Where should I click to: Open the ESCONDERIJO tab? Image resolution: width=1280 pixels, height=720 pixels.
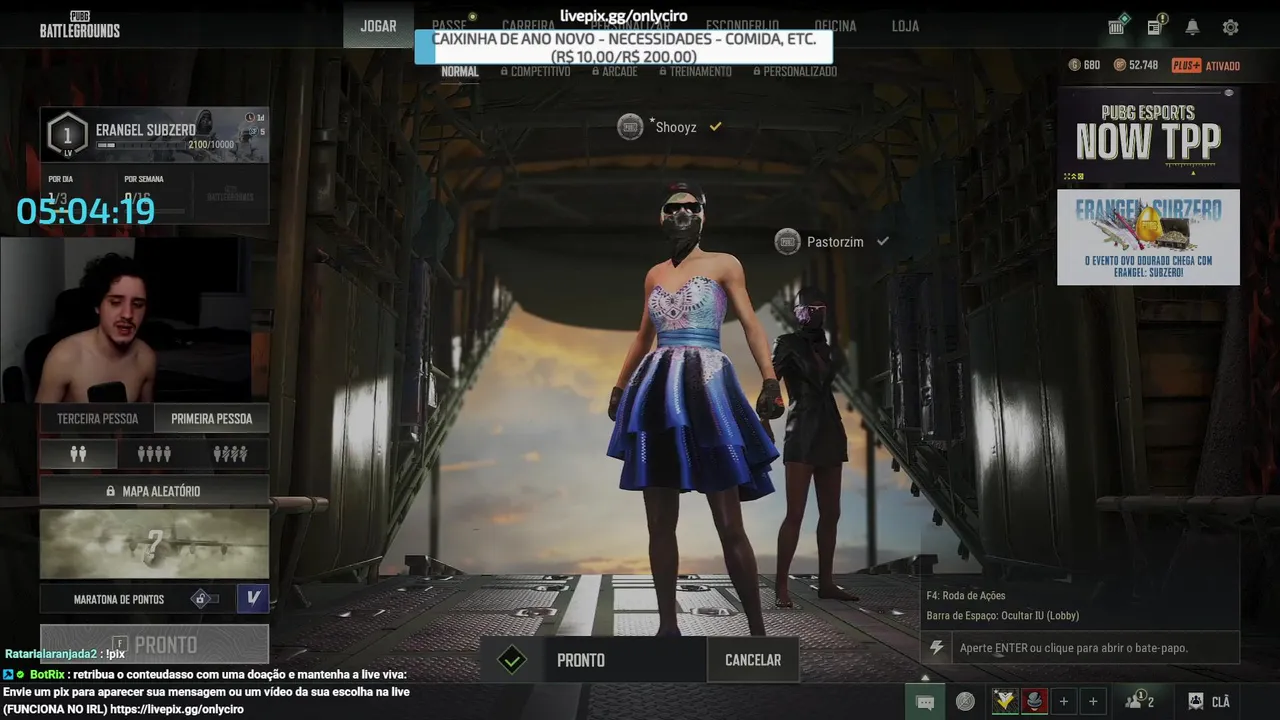point(742,26)
